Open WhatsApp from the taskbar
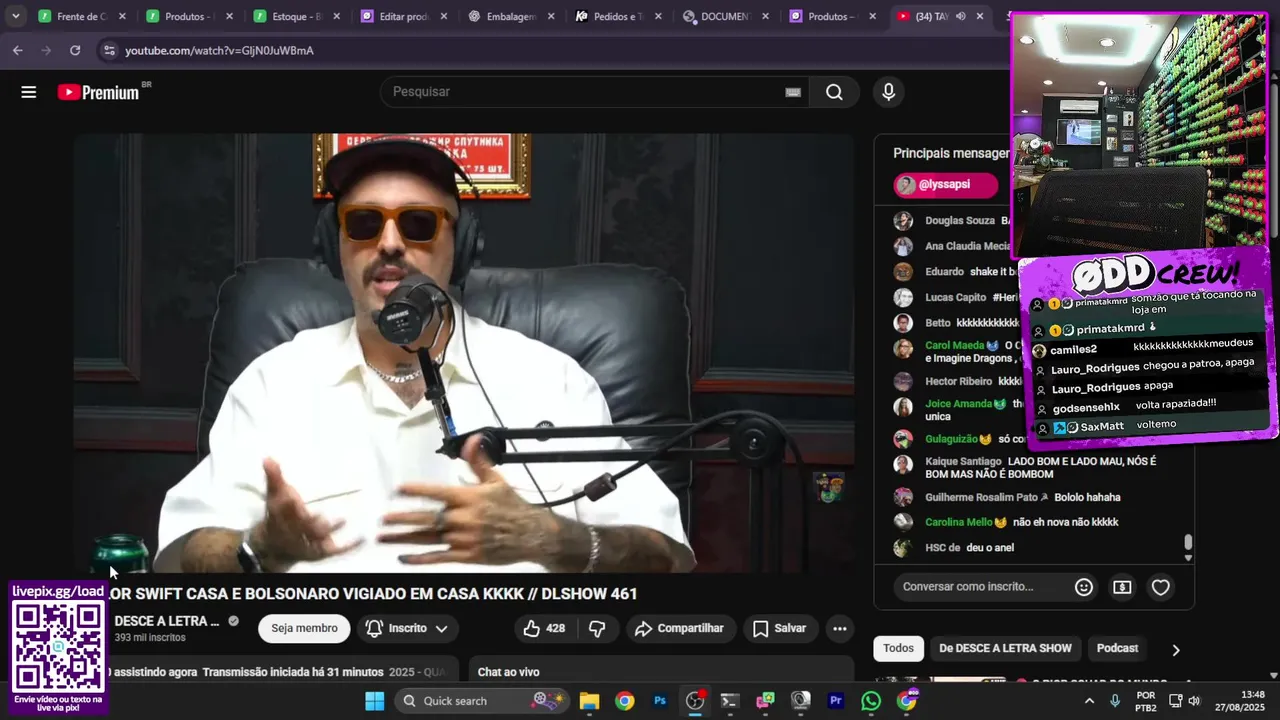 871,701
